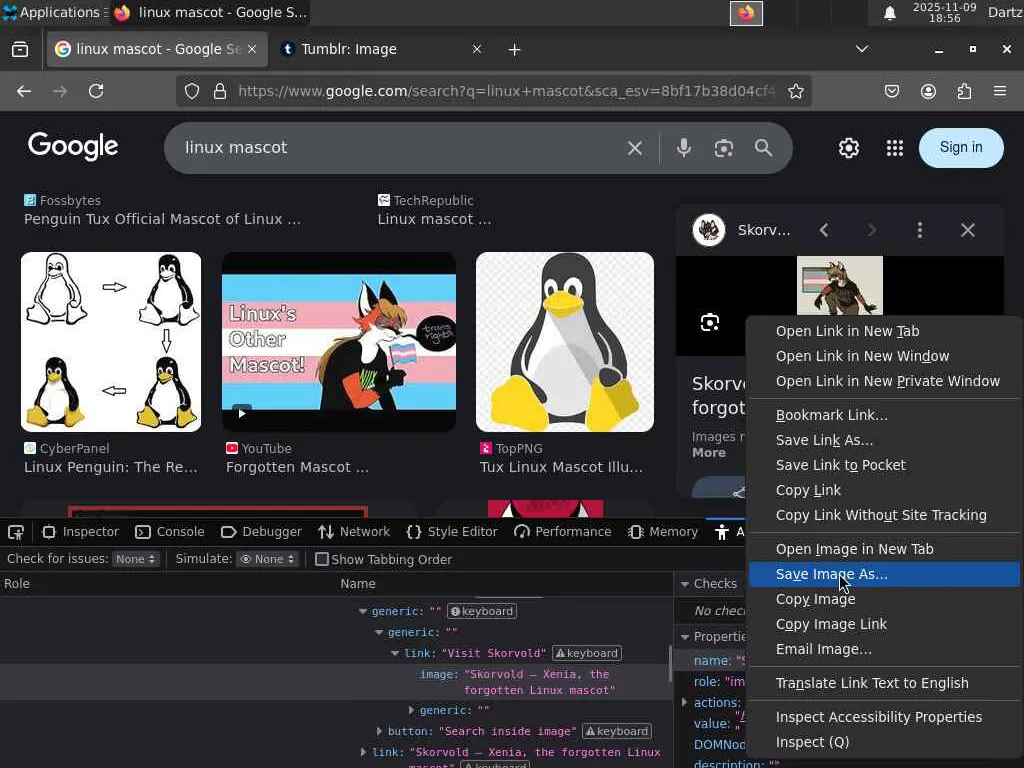The image size is (1024, 768).
Task: Close the linux mascot Google Search tab
Action: point(252,50)
